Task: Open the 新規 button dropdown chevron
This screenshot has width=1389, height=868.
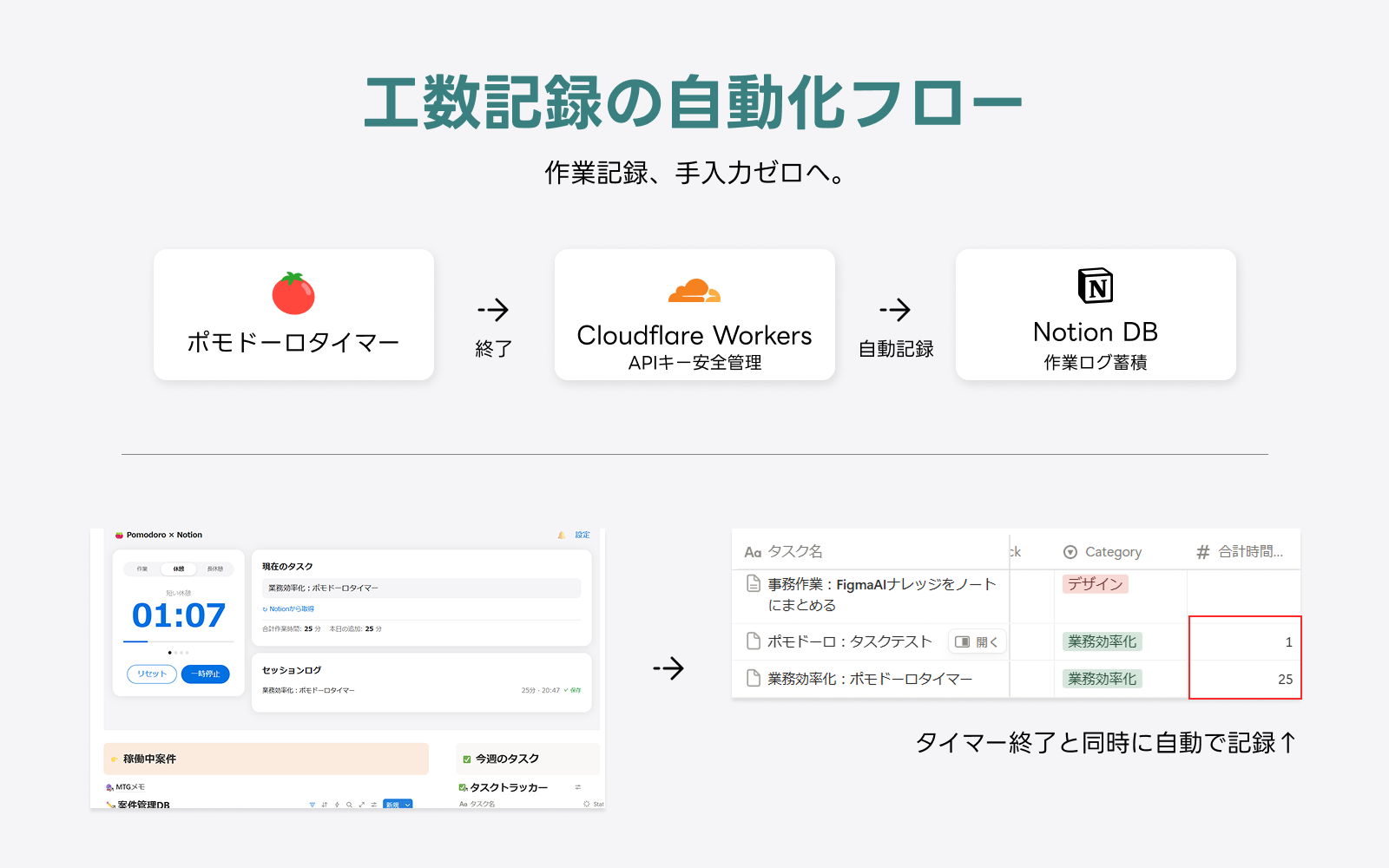Action: coord(407,806)
